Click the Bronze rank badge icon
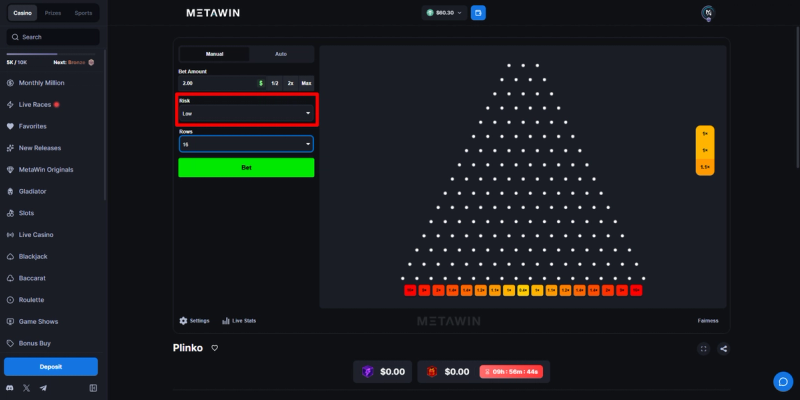This screenshot has width=800, height=400. coord(91,62)
